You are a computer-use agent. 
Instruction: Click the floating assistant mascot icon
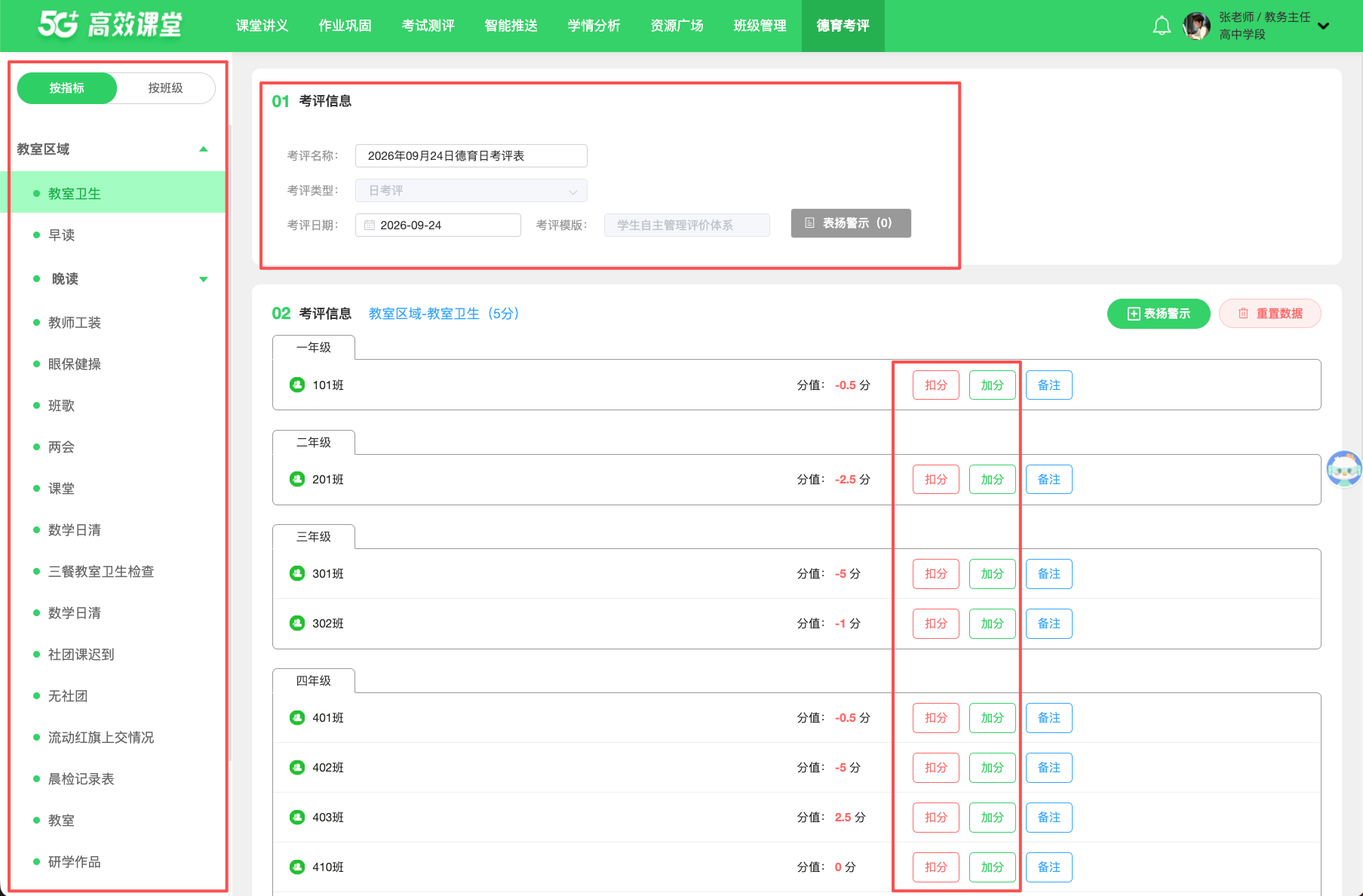point(1344,468)
